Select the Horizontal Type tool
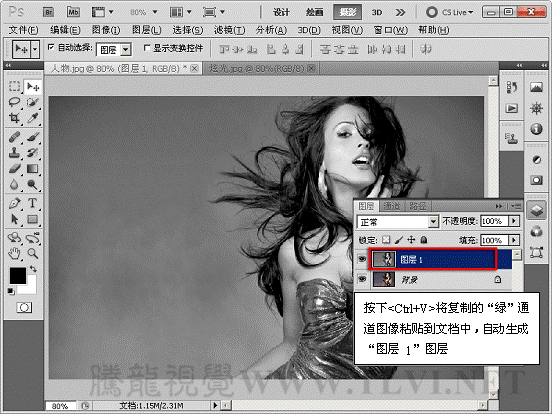Viewport: 552px width, 414px height. (x=33, y=203)
